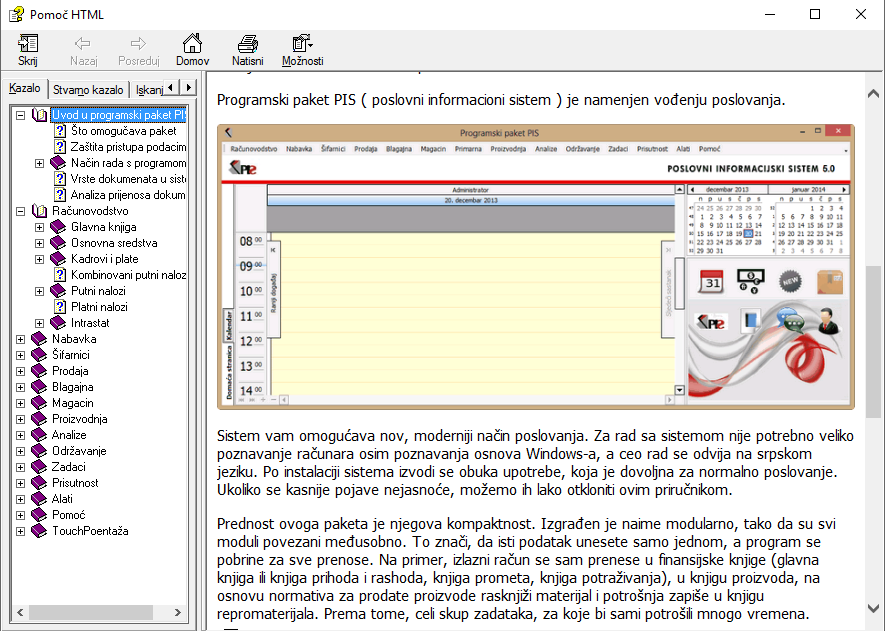Image resolution: width=885 pixels, height=631 pixels.
Task: Expand the Proizvodnja tree node
Action: (21, 419)
